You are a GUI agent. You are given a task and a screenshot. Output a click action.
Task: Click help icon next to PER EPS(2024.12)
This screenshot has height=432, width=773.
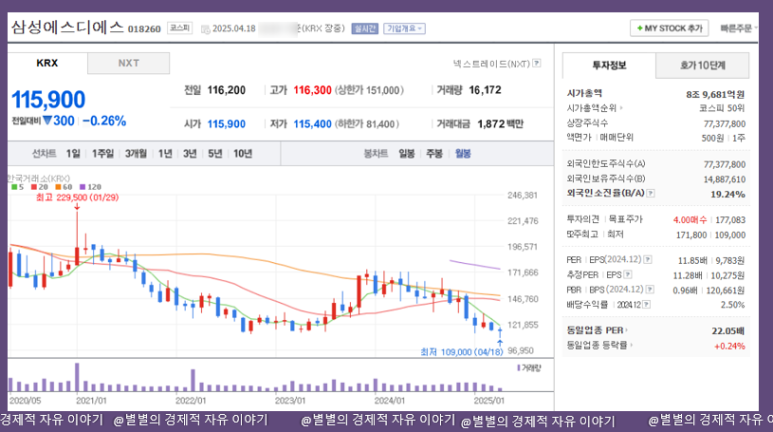[x=648, y=259]
